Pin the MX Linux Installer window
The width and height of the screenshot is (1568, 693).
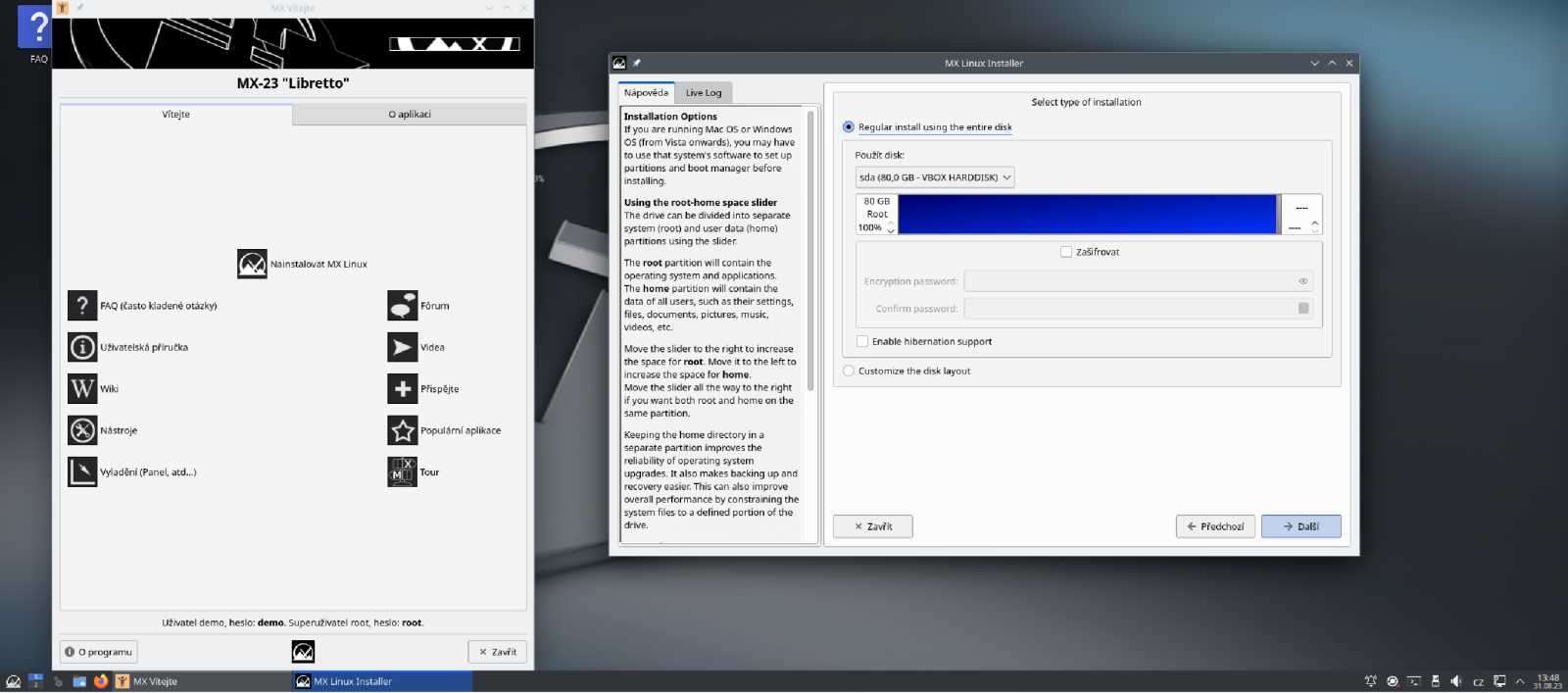[x=637, y=63]
